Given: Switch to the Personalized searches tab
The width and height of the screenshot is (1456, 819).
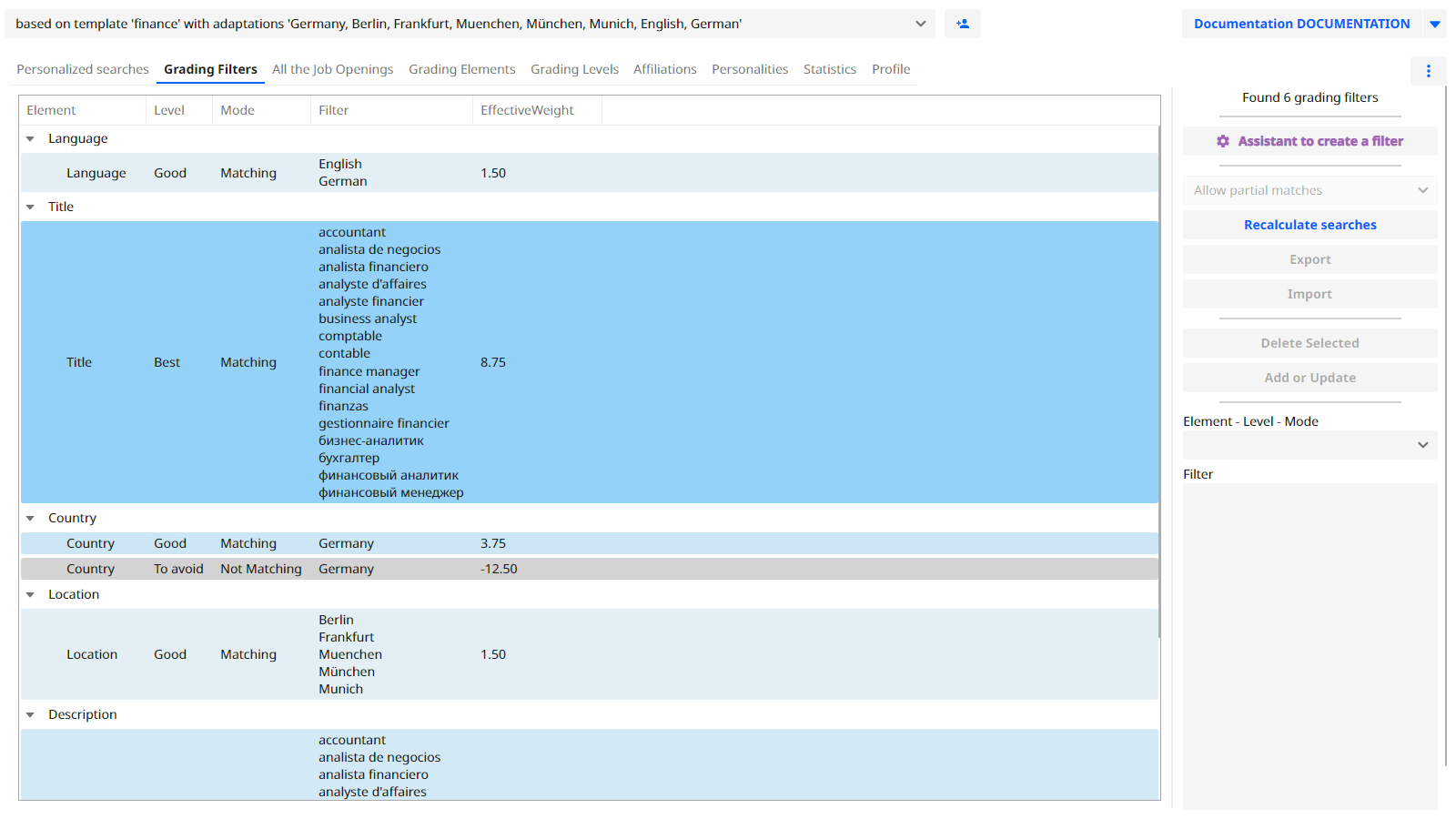Looking at the screenshot, I should [83, 69].
